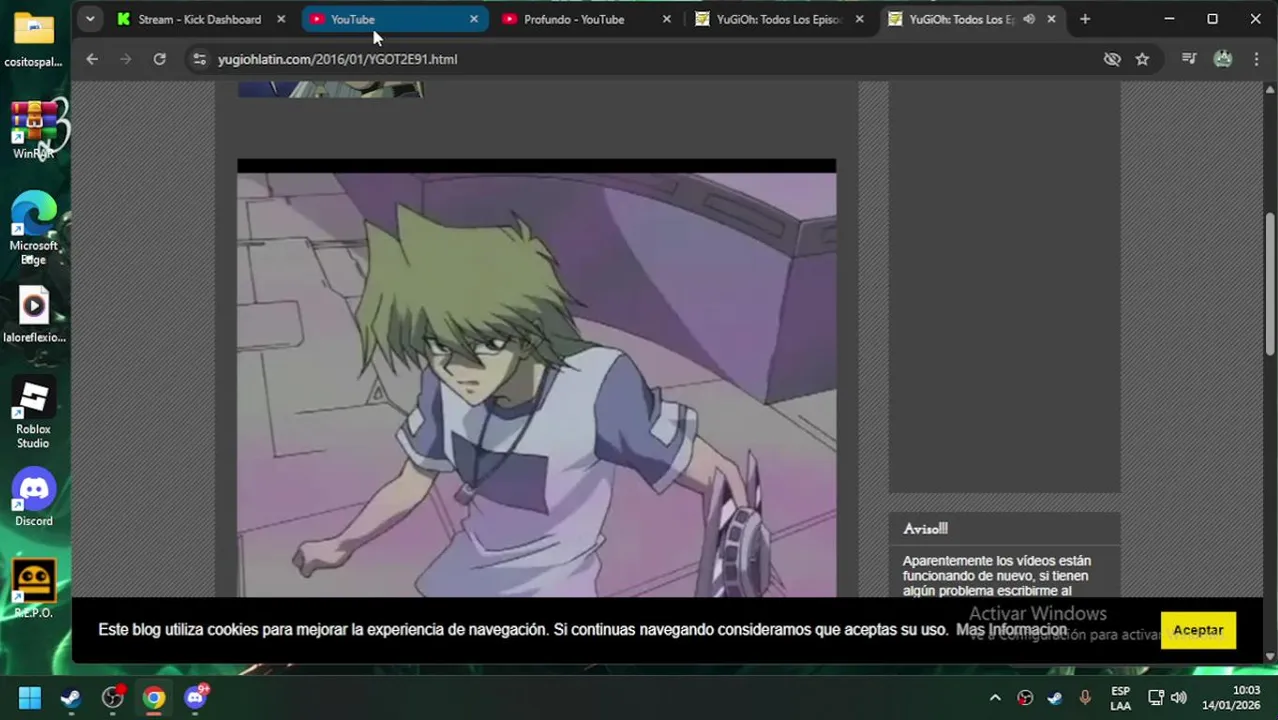Click the crossed-out eye blocked icon in address bar
Image resolution: width=1278 pixels, height=720 pixels.
(1112, 59)
